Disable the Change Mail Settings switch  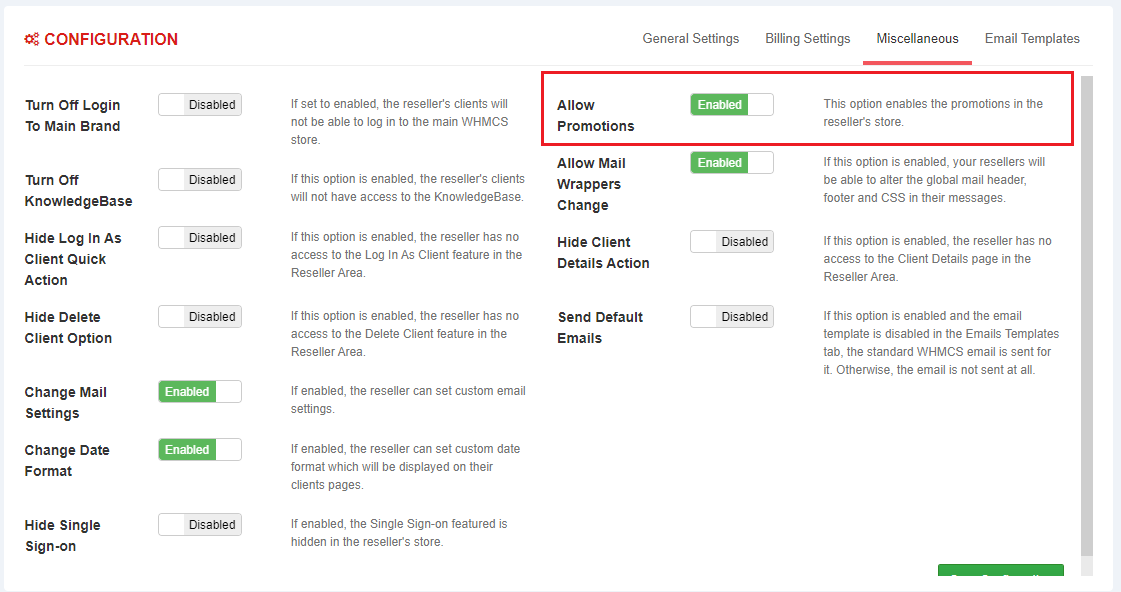200,392
